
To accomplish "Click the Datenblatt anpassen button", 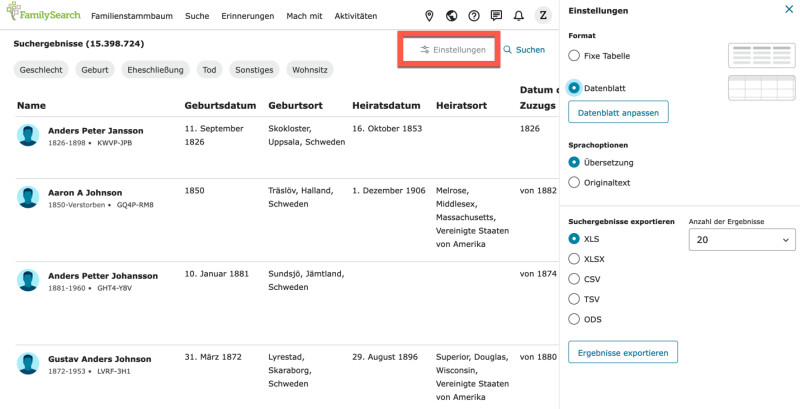I will [x=618, y=112].
